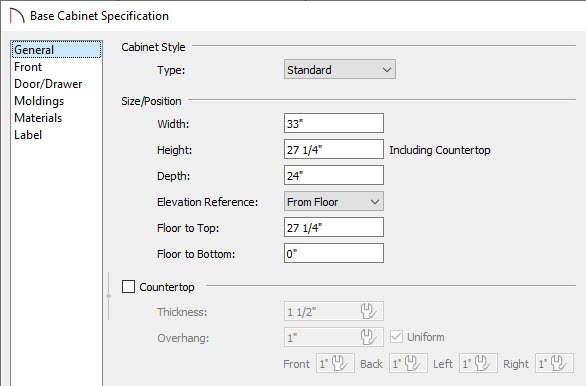Viewport: 586px width, 386px height.
Task: Click the Chief Architect app icon in title bar
Action: point(16,16)
